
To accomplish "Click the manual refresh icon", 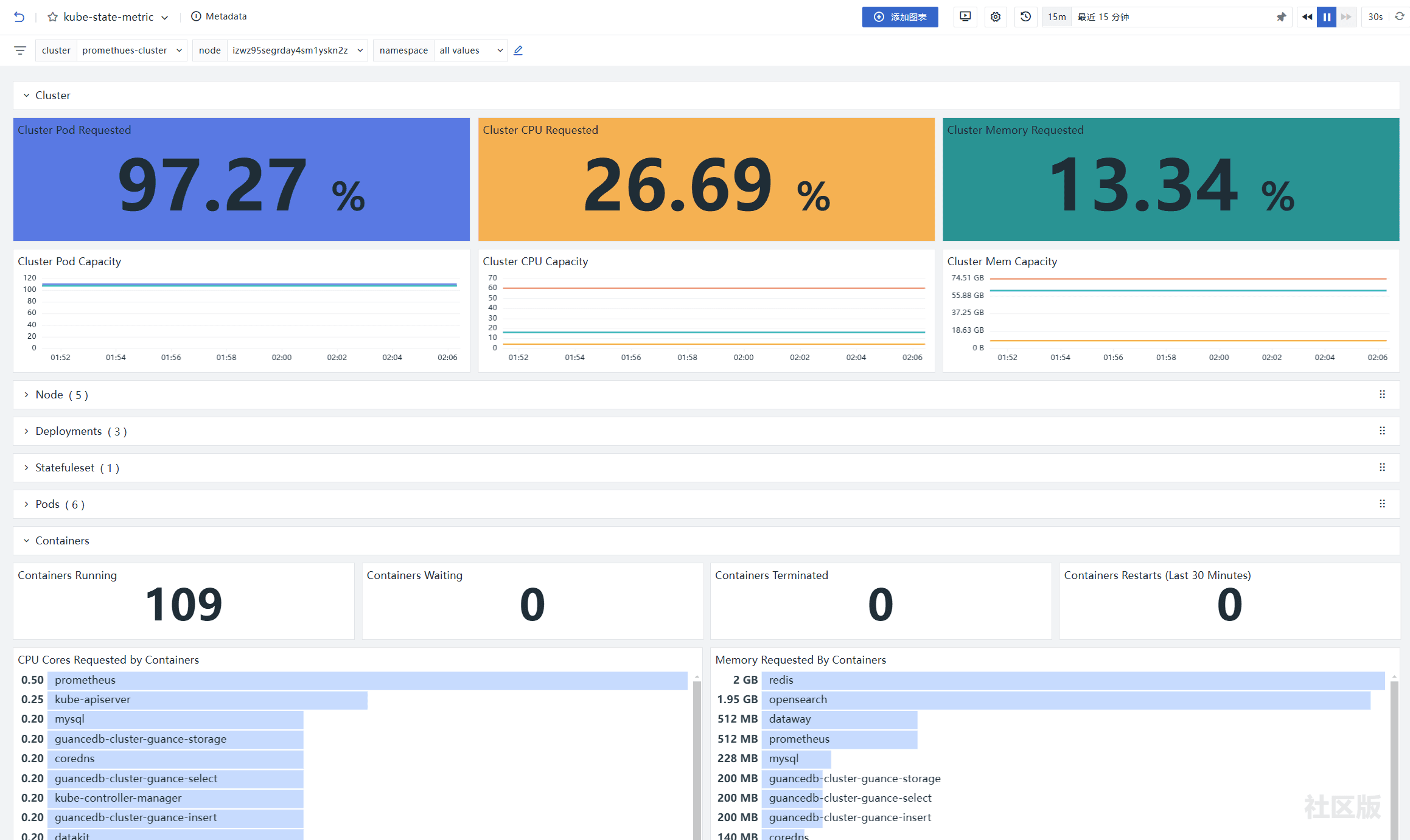I will coord(1399,17).
